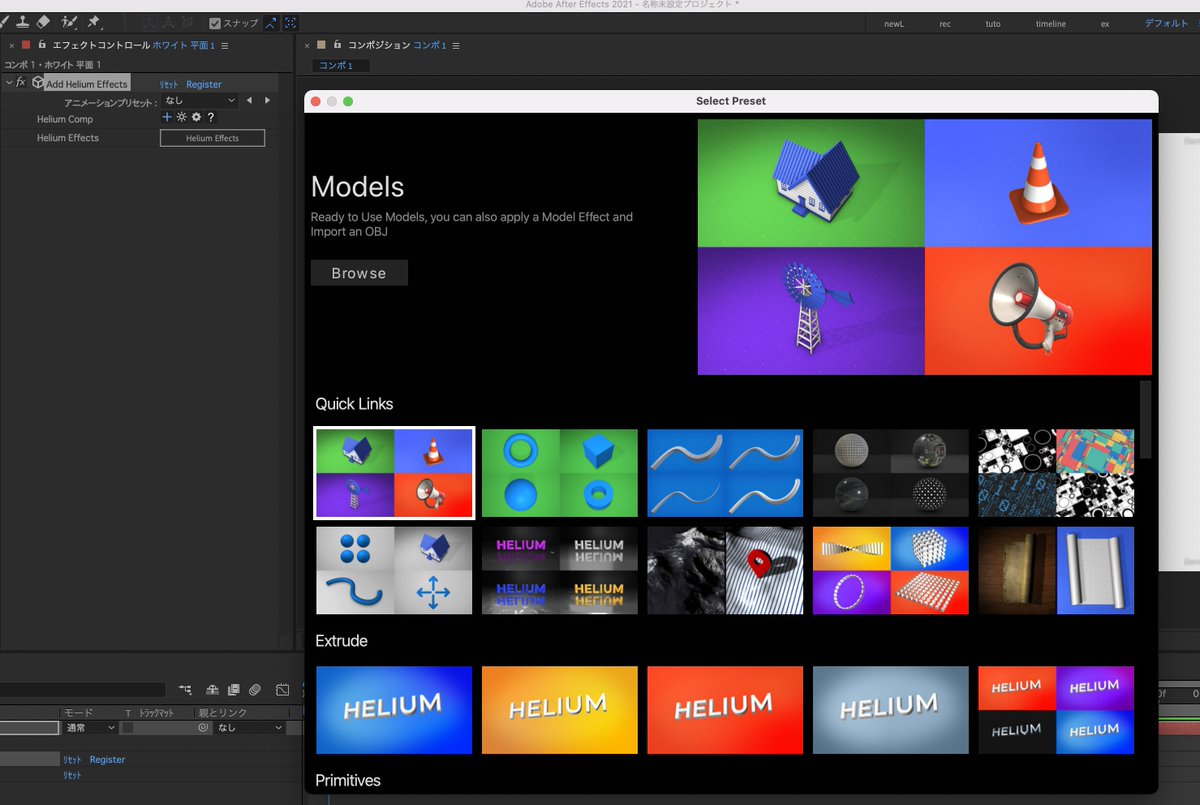Click the lowest リセット link in timeline
The width and height of the screenshot is (1200, 805).
click(x=72, y=775)
